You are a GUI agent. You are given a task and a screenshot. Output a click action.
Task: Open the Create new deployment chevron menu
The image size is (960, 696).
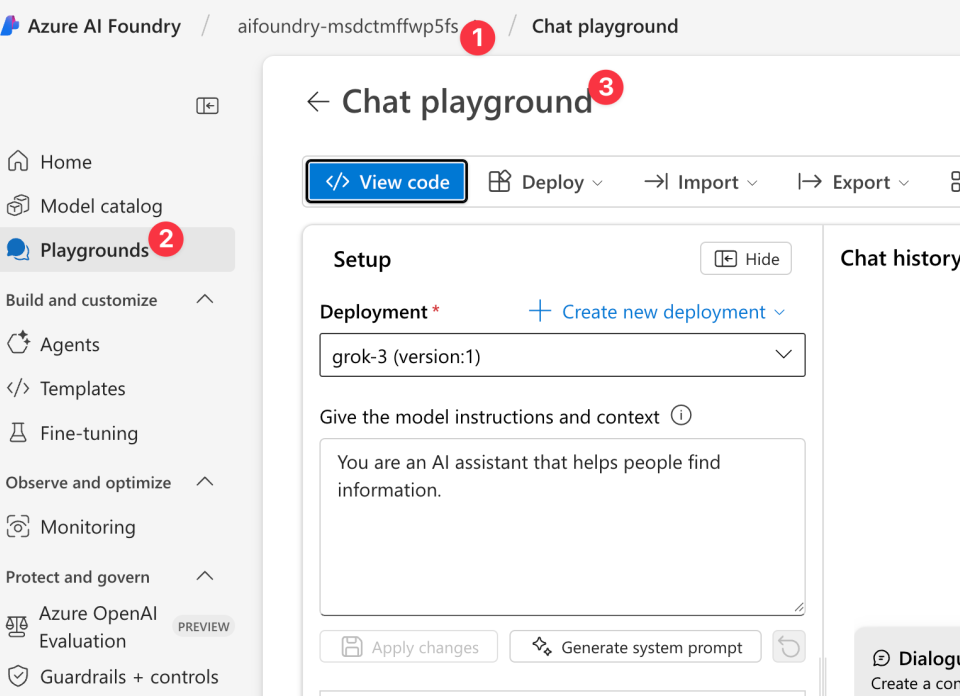(779, 312)
